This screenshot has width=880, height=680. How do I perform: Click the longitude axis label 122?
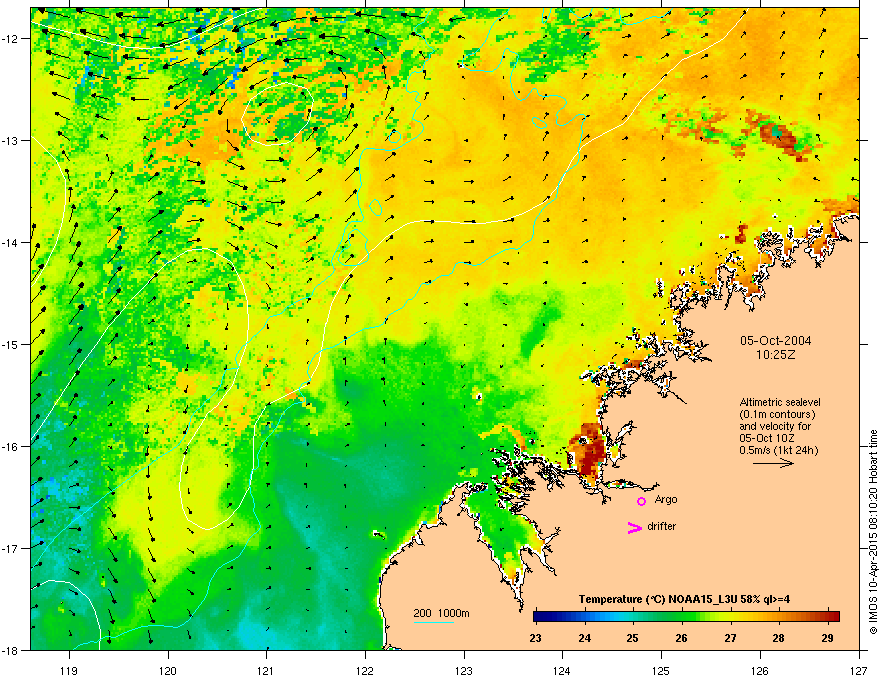click(x=365, y=670)
